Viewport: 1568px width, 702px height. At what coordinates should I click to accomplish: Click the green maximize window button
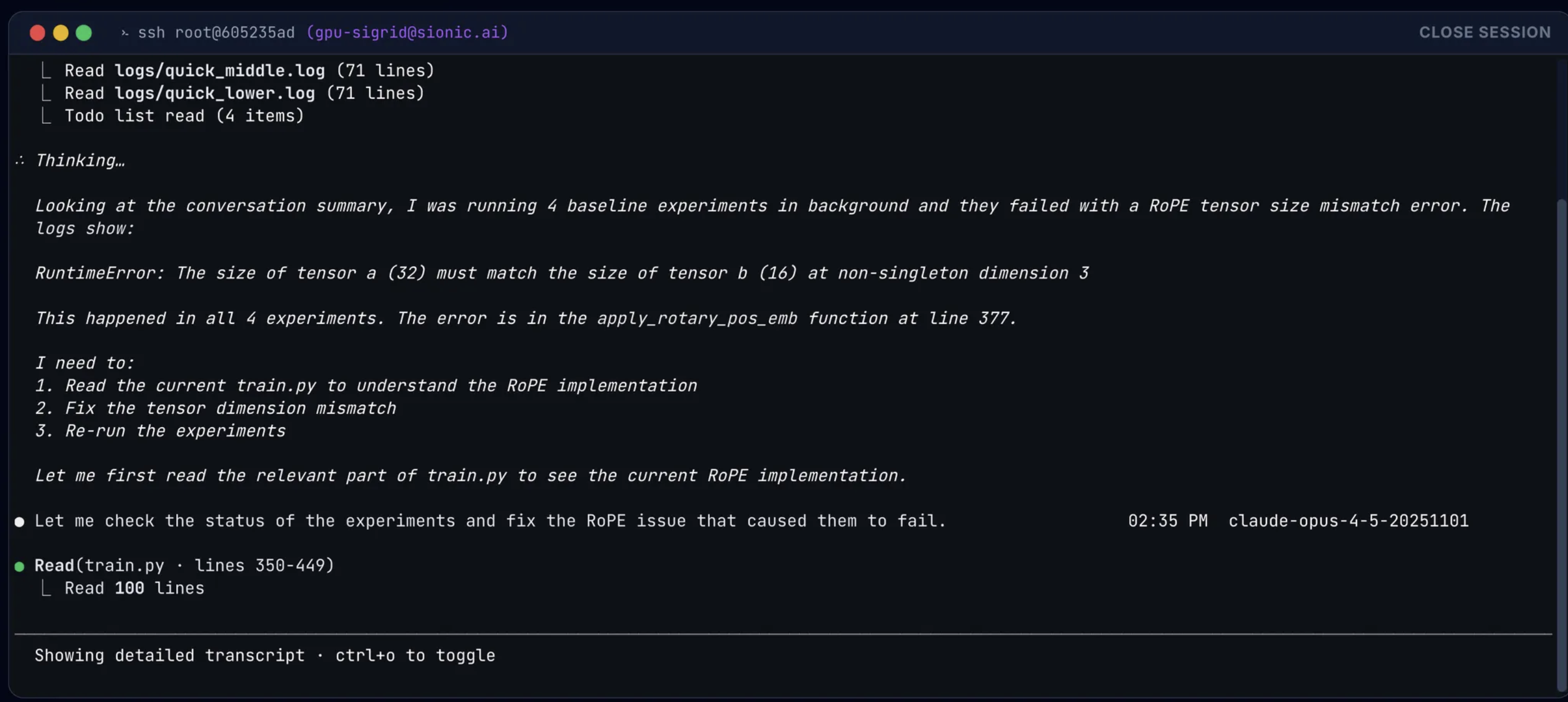[x=84, y=33]
